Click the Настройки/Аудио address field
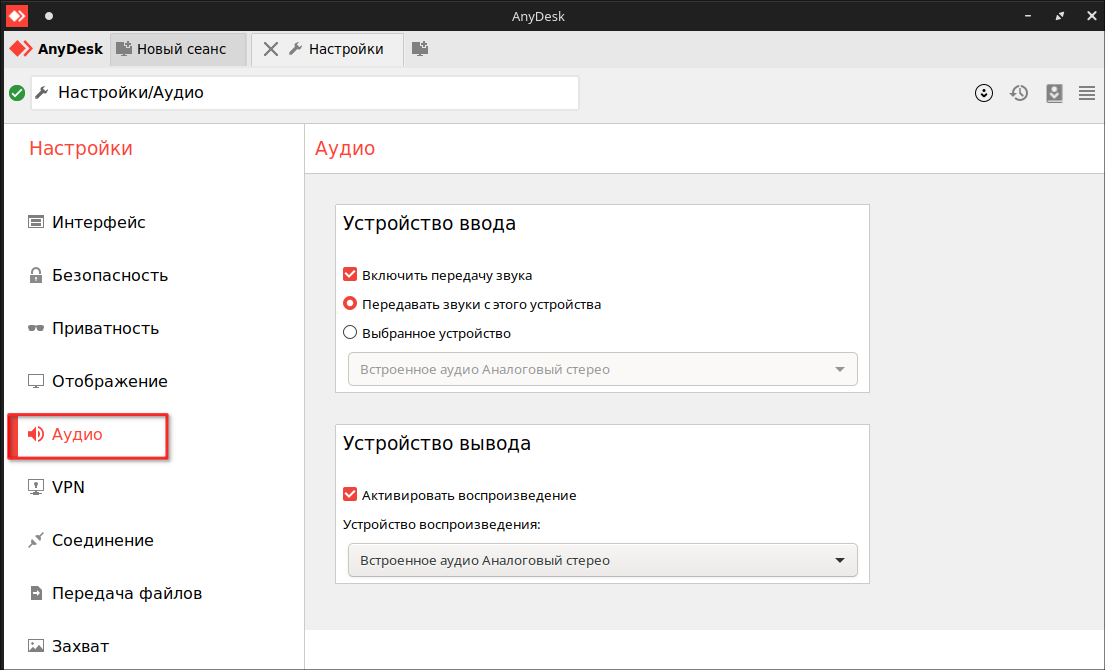1105x670 pixels. click(x=305, y=93)
